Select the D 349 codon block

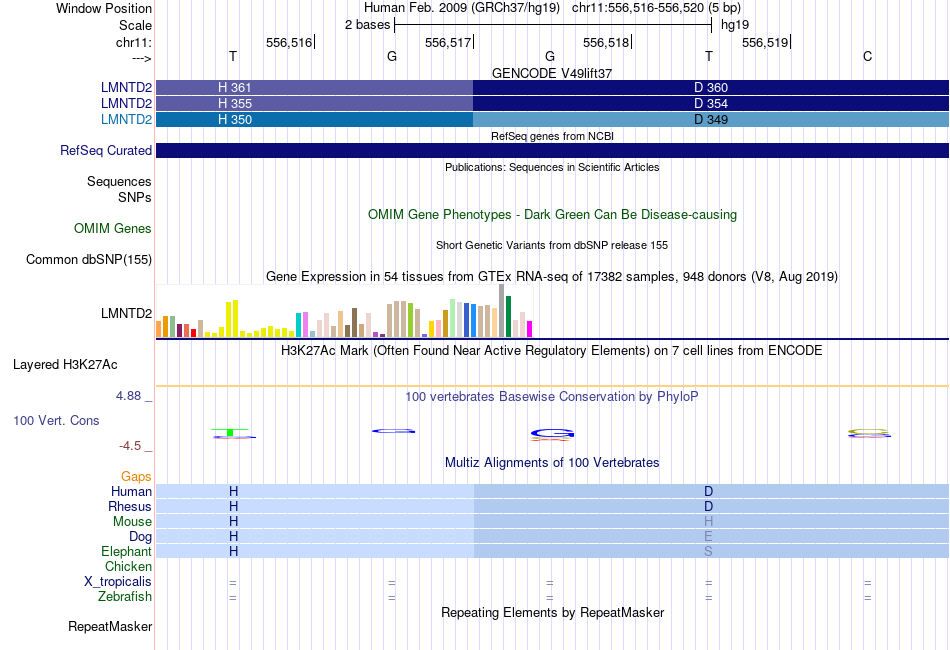[711, 119]
